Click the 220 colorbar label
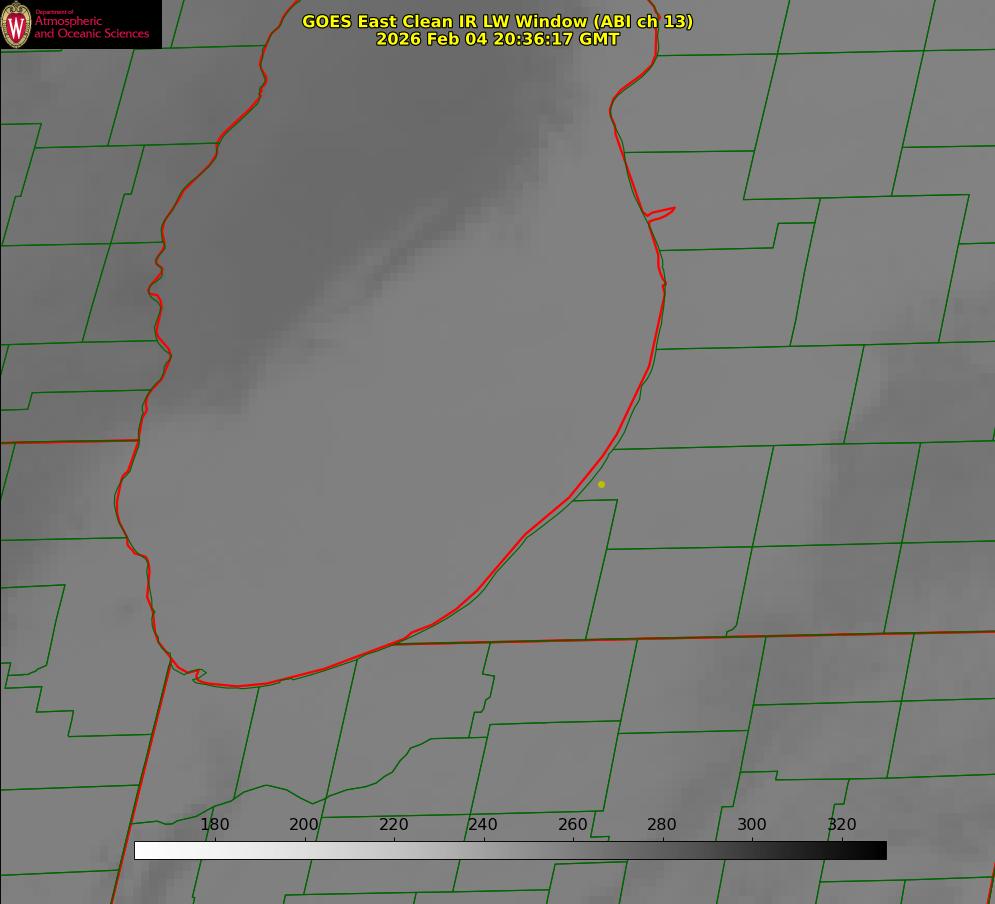Viewport: 995px width, 904px height. click(x=393, y=824)
